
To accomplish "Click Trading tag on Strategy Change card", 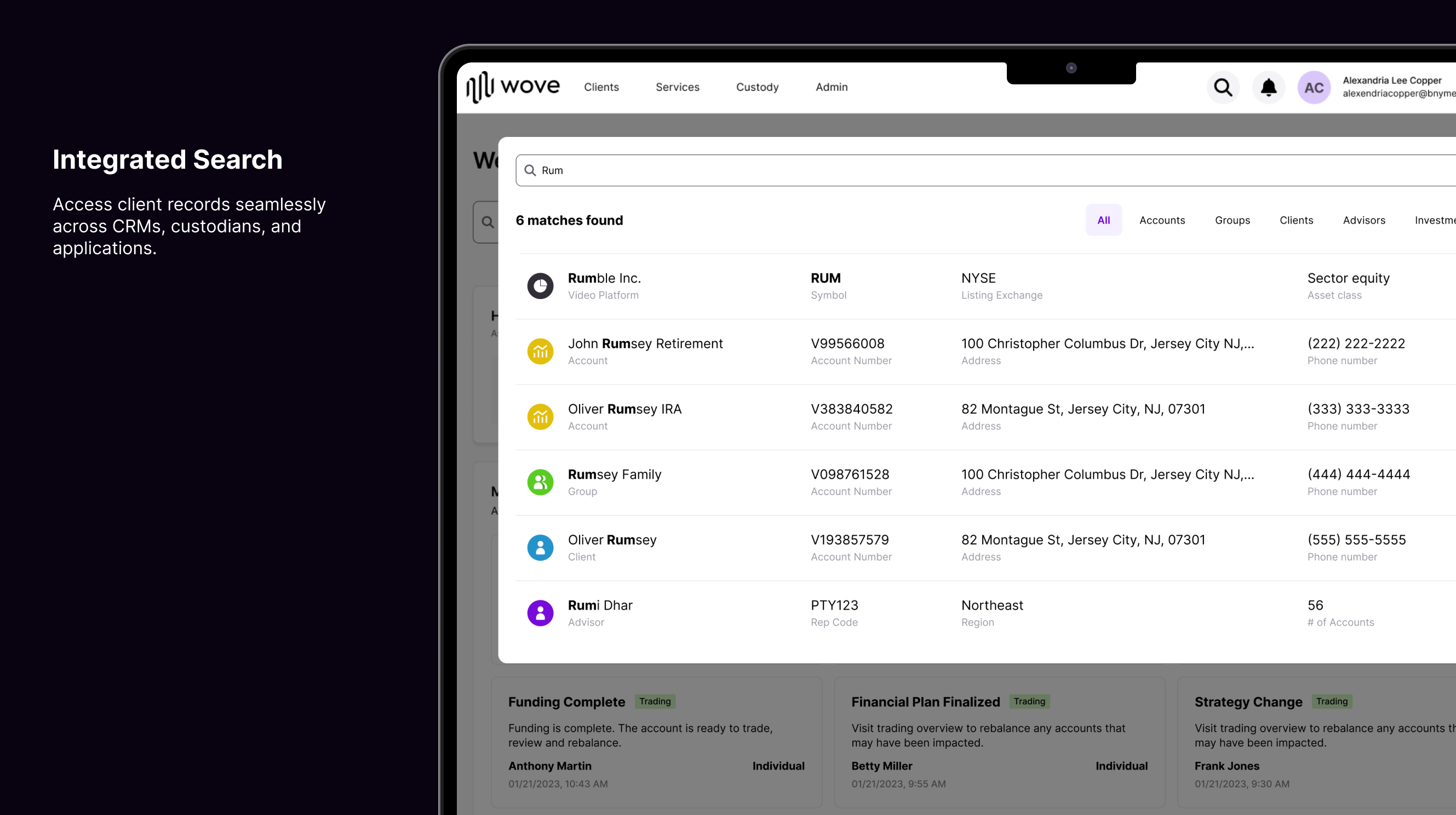I will point(1331,702).
